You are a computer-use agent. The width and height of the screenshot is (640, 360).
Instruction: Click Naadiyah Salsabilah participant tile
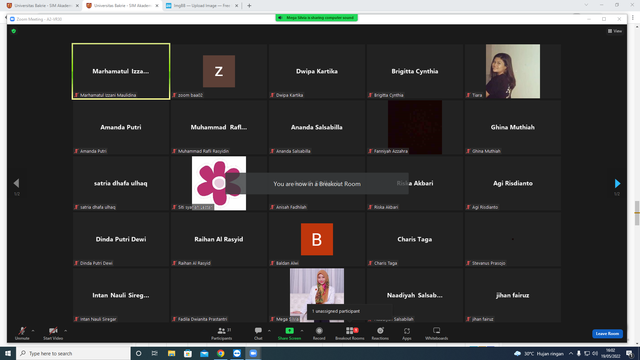pyautogui.click(x=415, y=295)
